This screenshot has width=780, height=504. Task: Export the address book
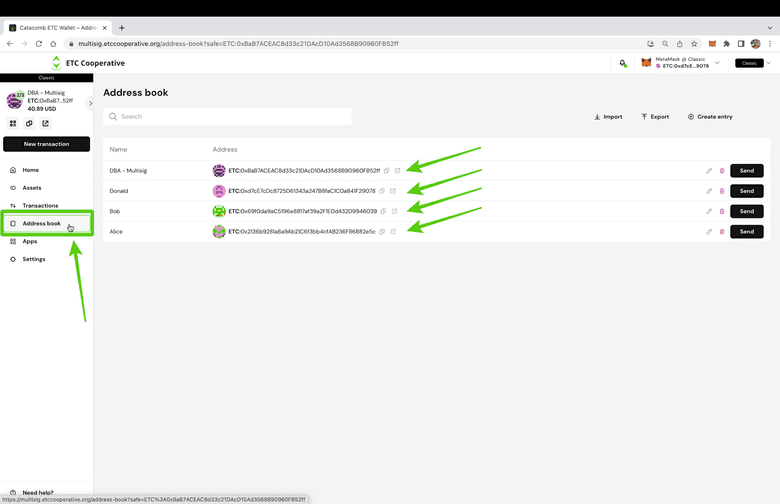click(x=655, y=117)
